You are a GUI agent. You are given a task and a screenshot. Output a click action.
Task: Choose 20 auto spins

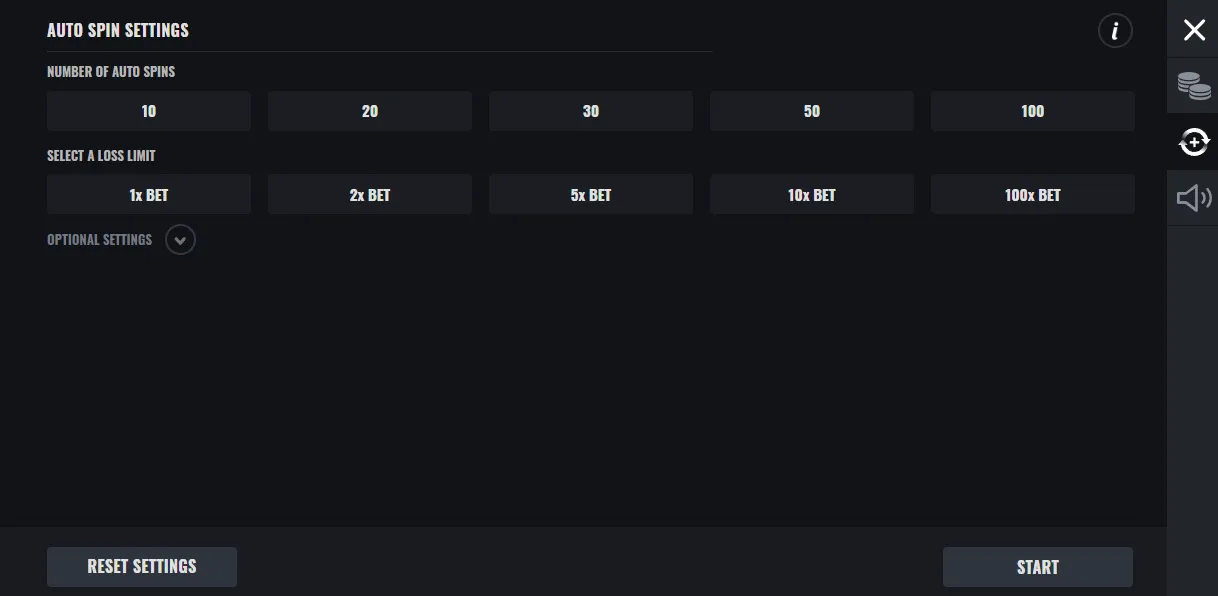[370, 111]
